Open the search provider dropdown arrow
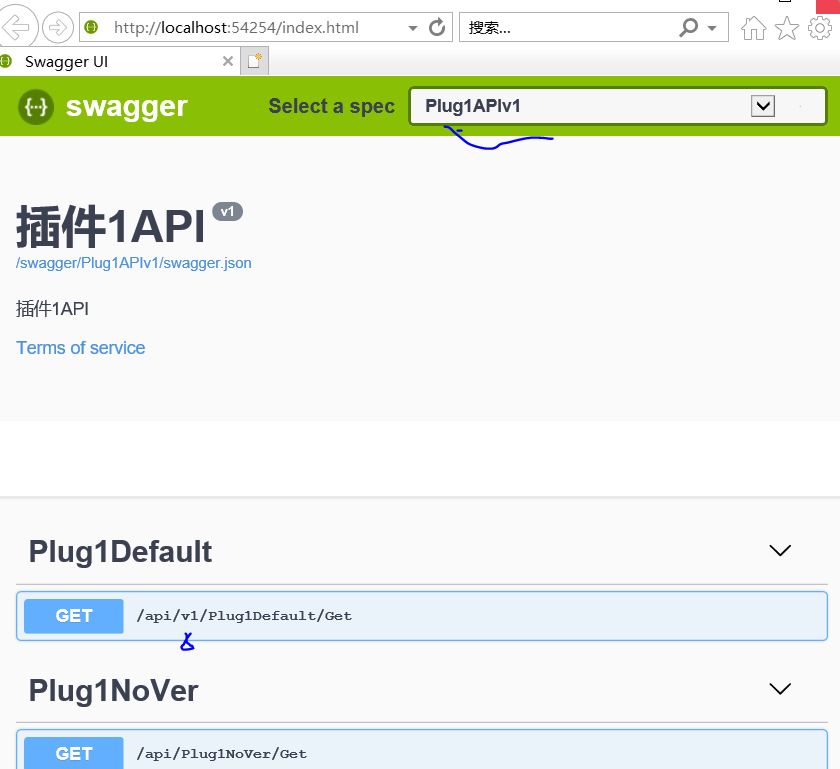840x769 pixels. 712,28
